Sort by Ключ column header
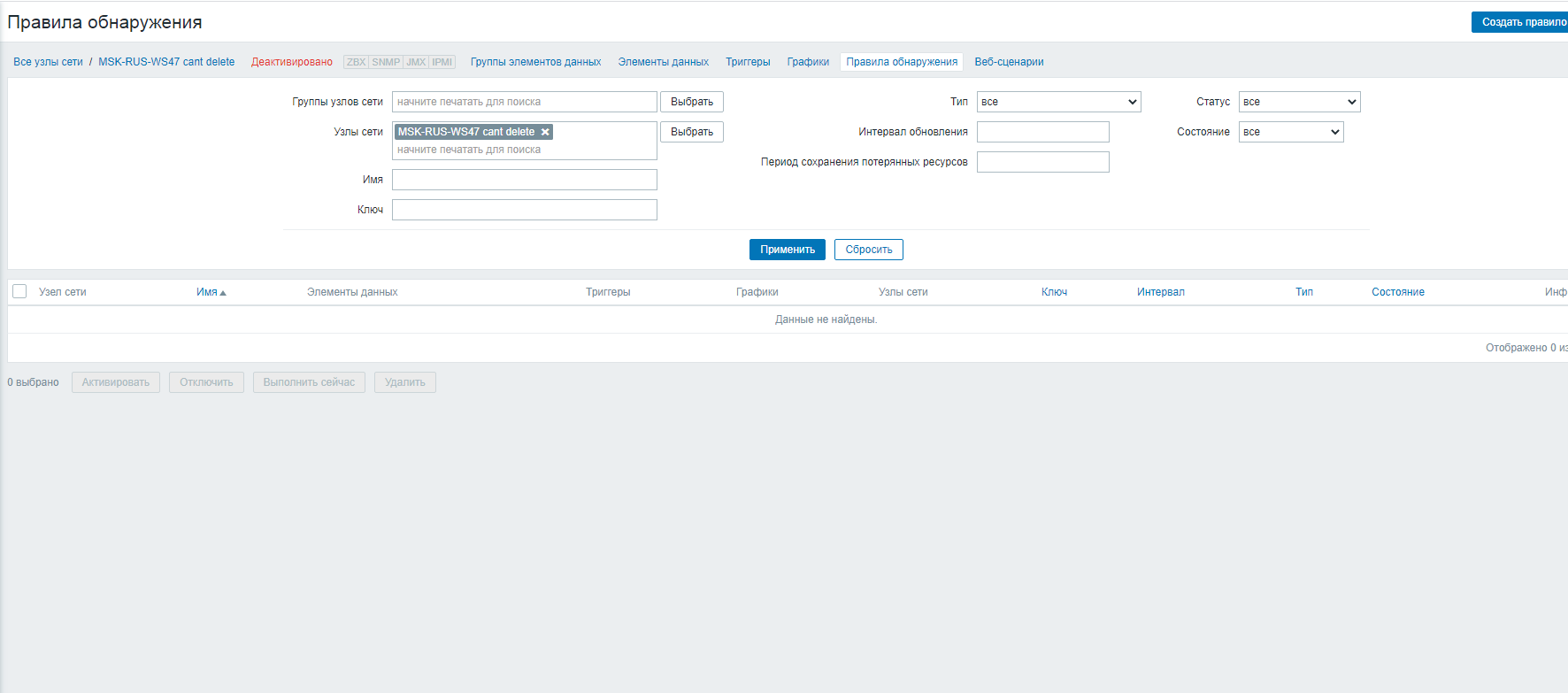The width and height of the screenshot is (1568, 693). pyautogui.click(x=1054, y=292)
